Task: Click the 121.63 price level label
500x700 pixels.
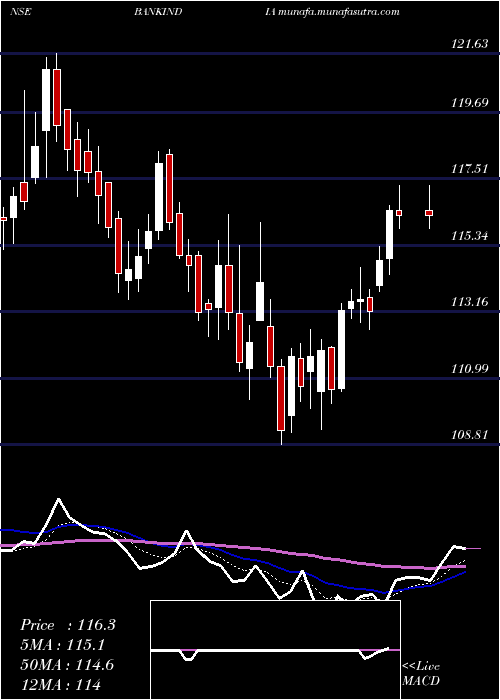Action: (x=470, y=43)
